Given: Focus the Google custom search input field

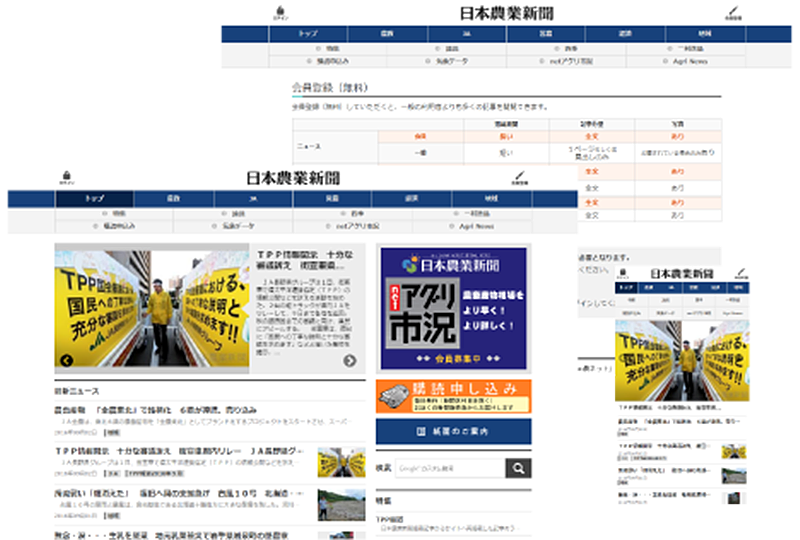Looking at the screenshot, I should point(451,468).
